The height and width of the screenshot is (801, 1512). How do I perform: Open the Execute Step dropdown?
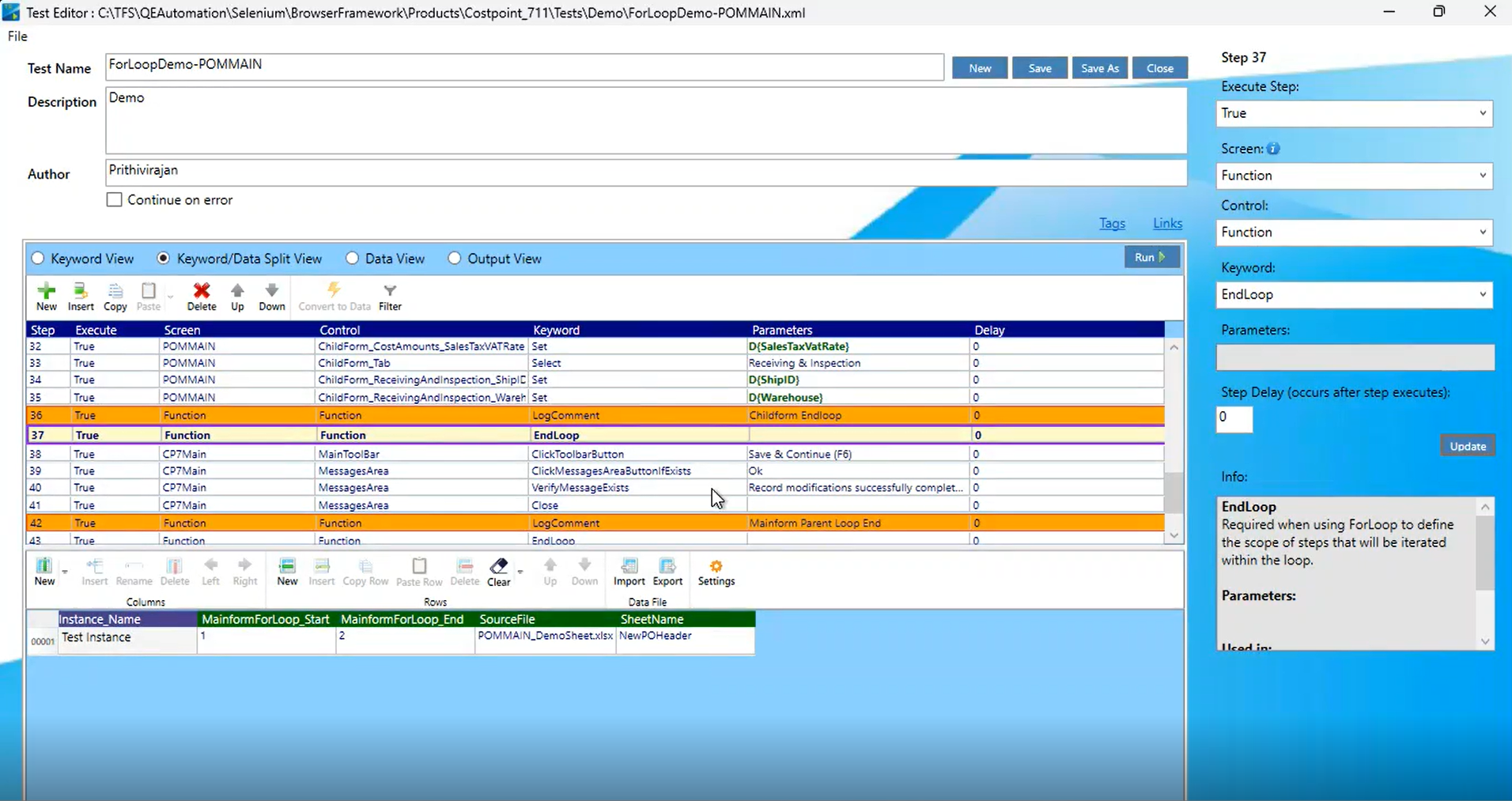(1354, 113)
